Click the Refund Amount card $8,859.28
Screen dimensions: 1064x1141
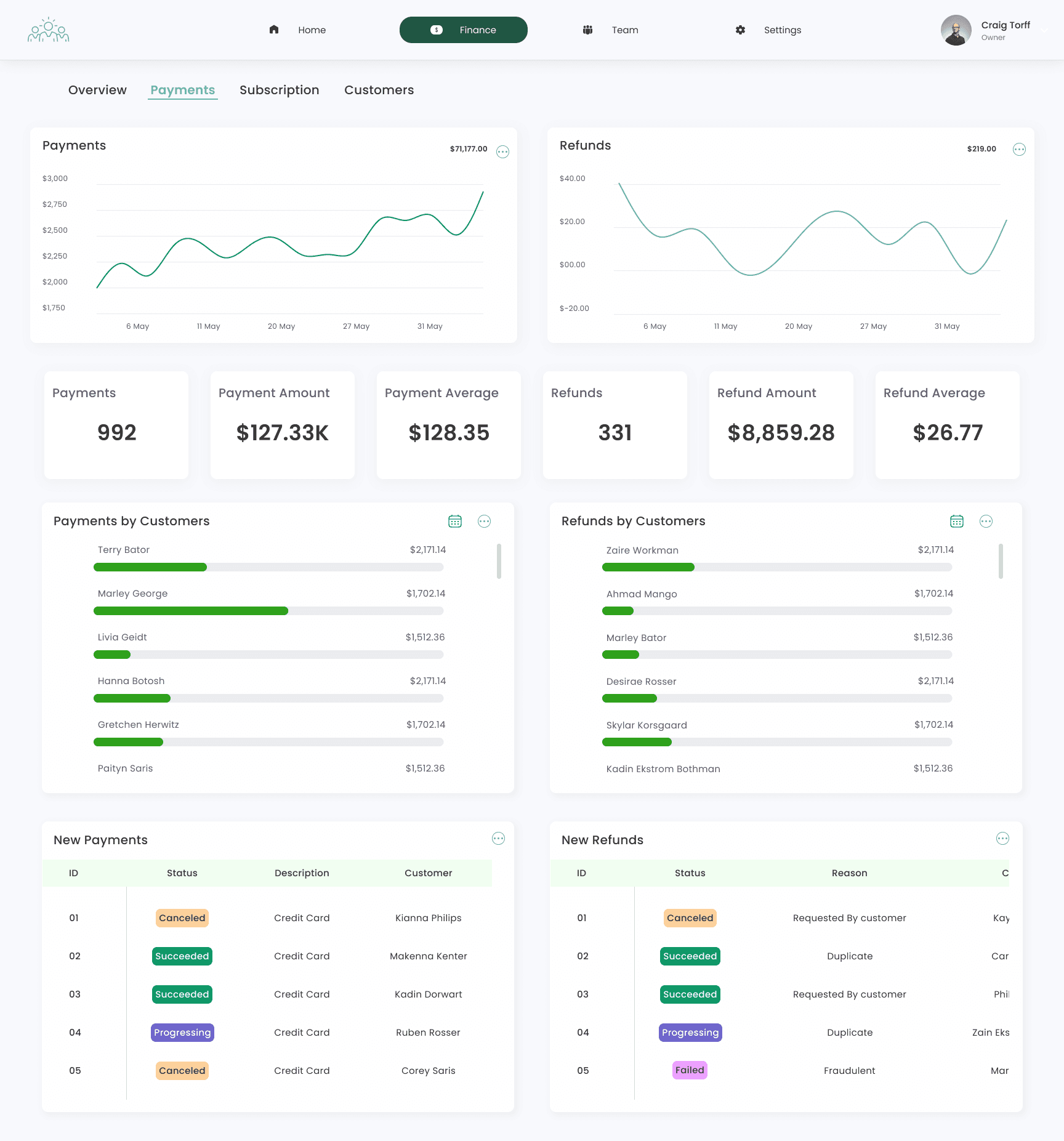pyautogui.click(x=781, y=425)
